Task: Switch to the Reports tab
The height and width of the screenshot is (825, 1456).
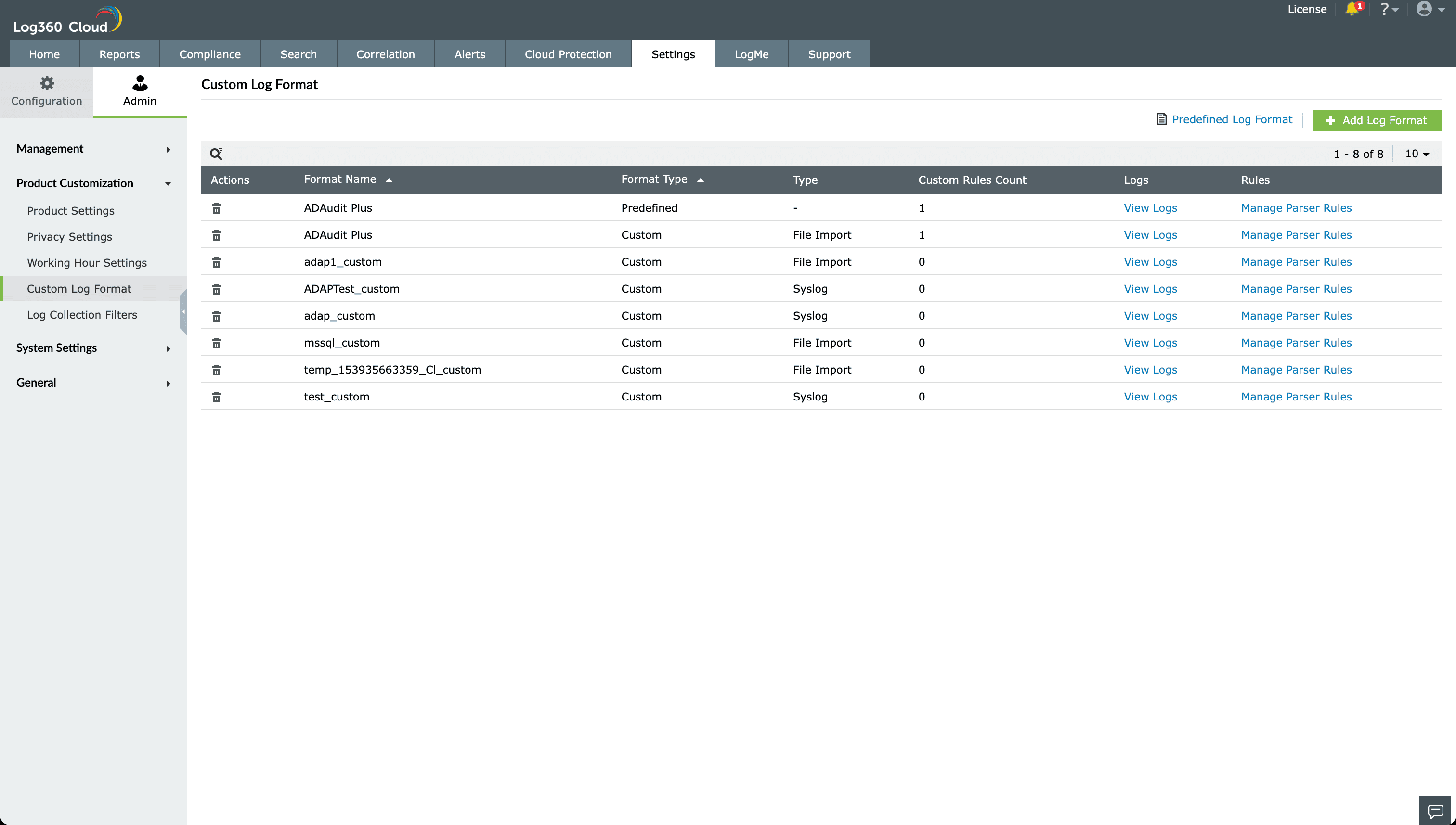Action: click(119, 54)
